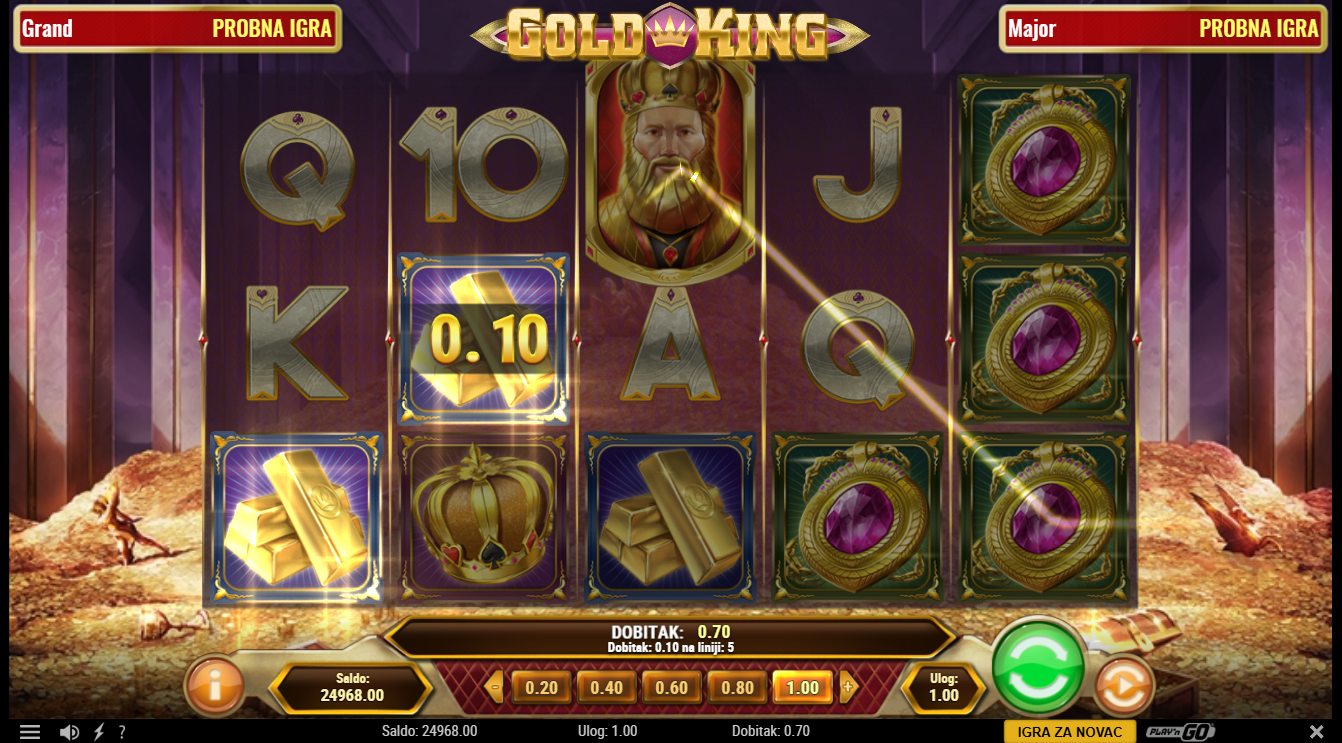The width and height of the screenshot is (1342, 743).
Task: Click the golden crown reel symbol
Action: pos(483,518)
